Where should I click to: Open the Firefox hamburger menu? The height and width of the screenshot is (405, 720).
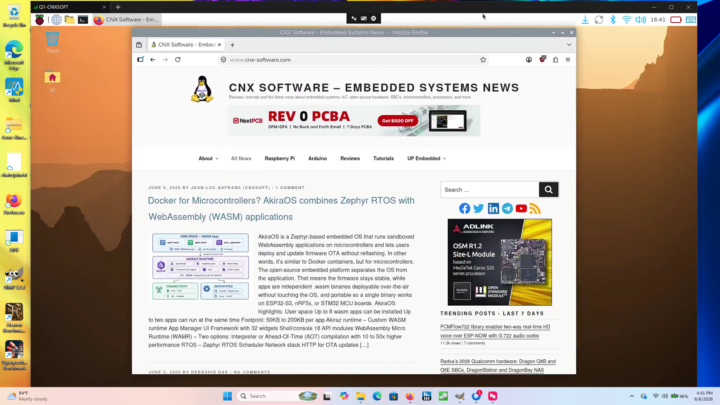pos(568,60)
